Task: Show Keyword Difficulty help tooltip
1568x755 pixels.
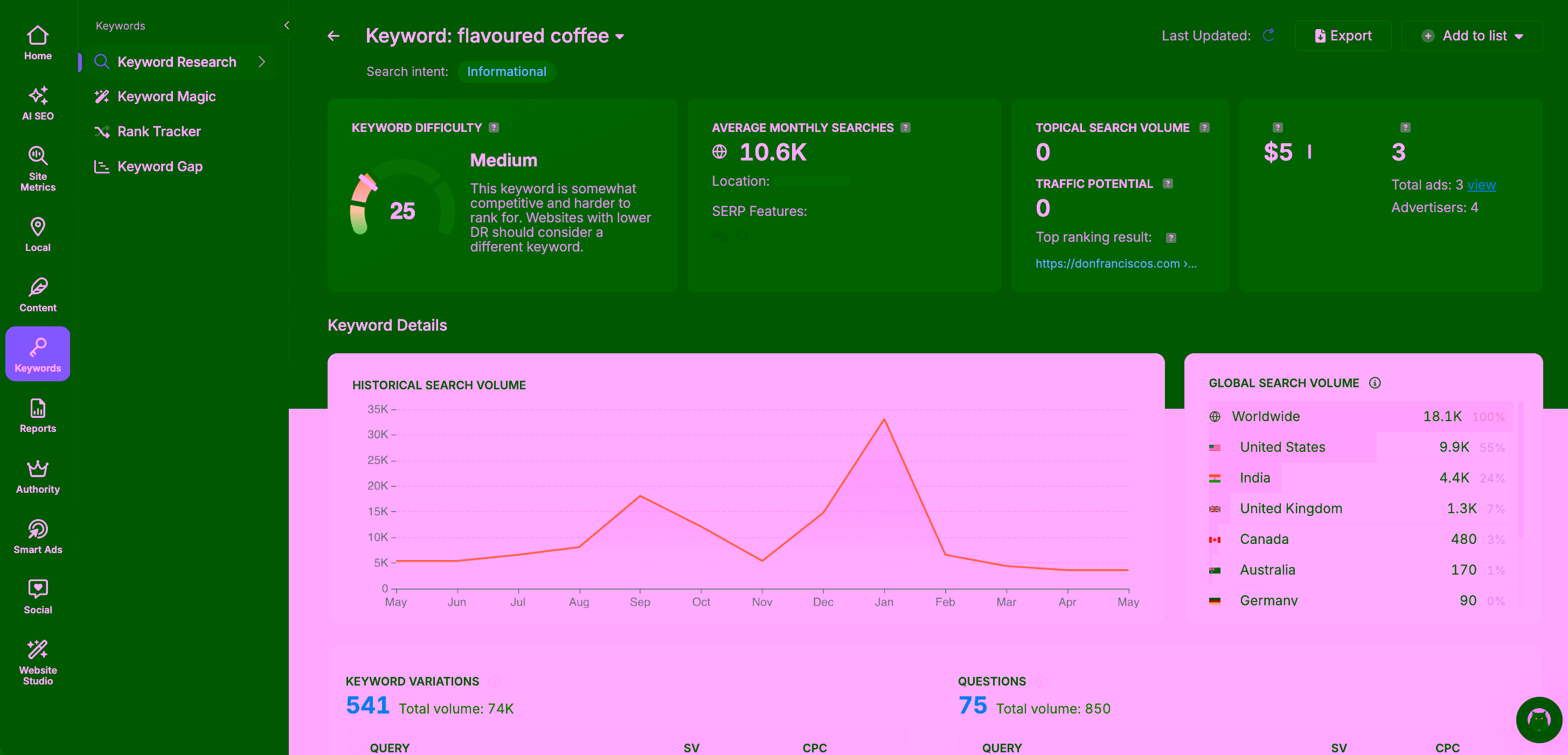Action: (x=494, y=128)
